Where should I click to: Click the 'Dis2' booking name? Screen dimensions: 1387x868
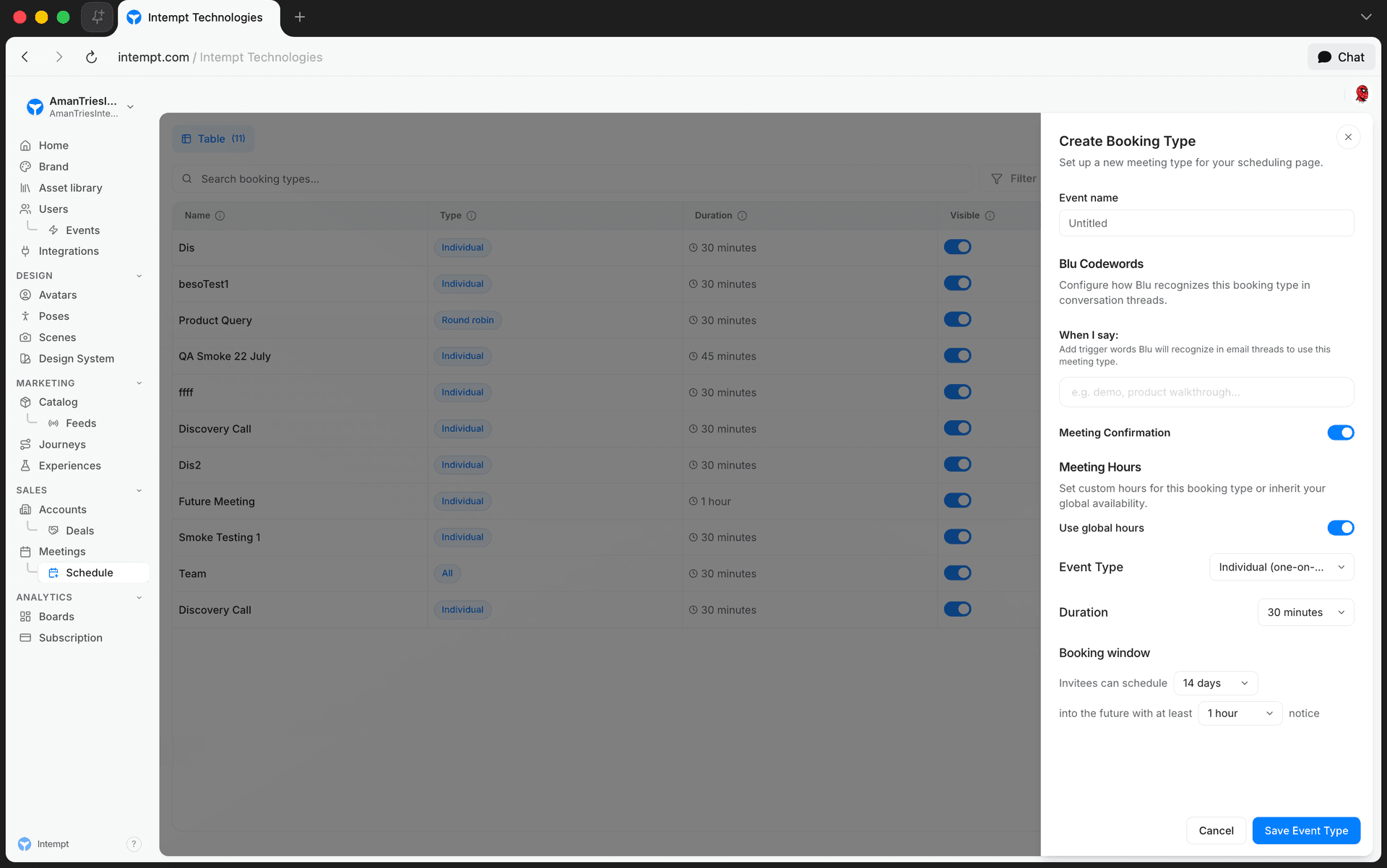pyautogui.click(x=190, y=465)
